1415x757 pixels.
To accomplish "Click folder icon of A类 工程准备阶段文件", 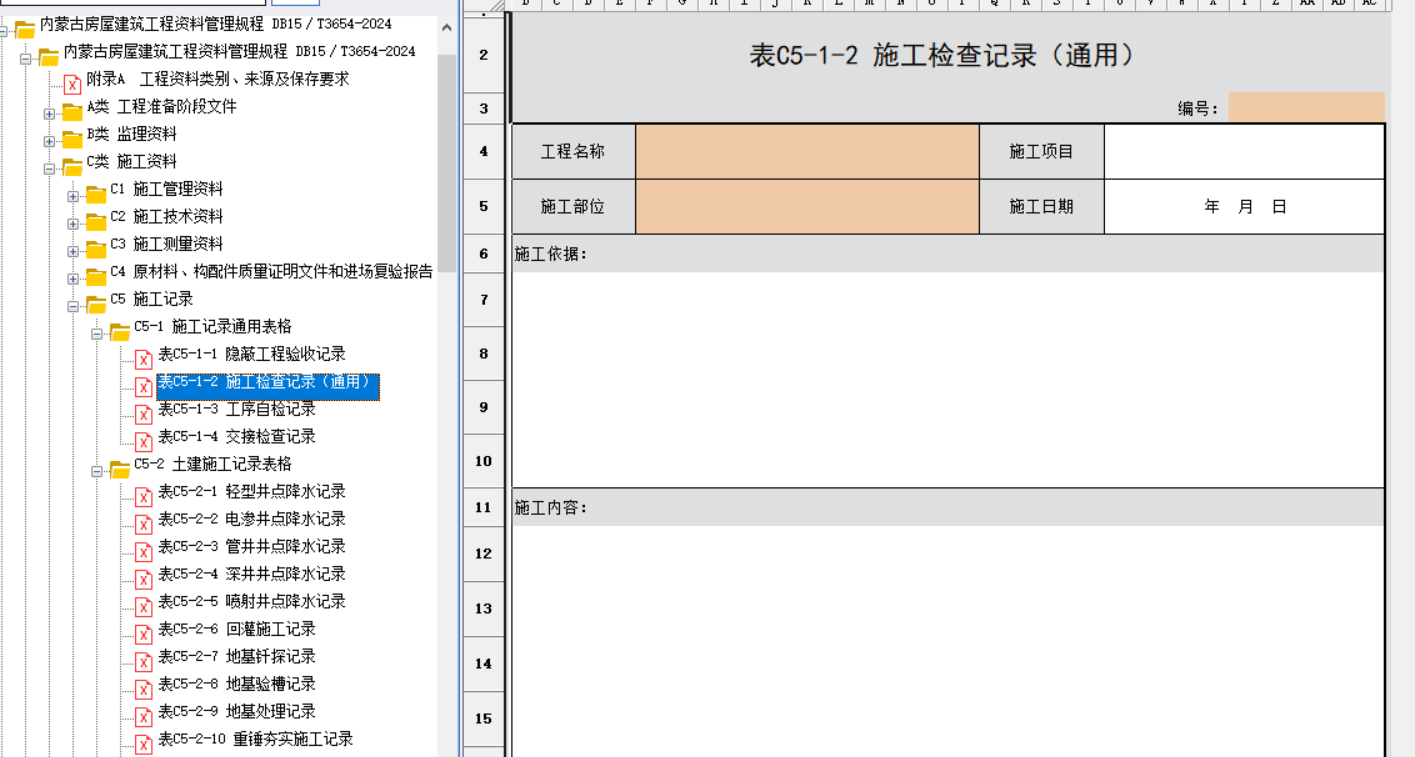I will pyautogui.click(x=72, y=111).
